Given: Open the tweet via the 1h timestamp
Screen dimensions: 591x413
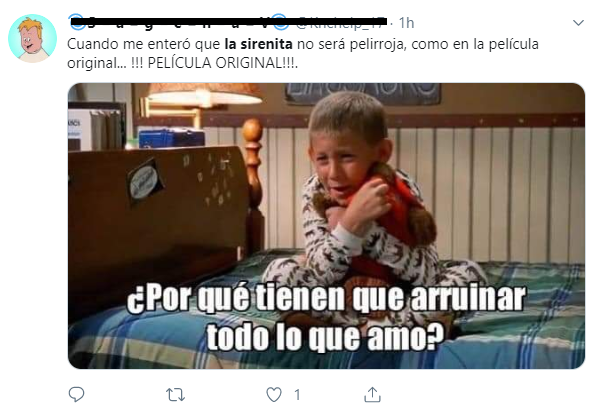Looking at the screenshot, I should coord(406,23).
